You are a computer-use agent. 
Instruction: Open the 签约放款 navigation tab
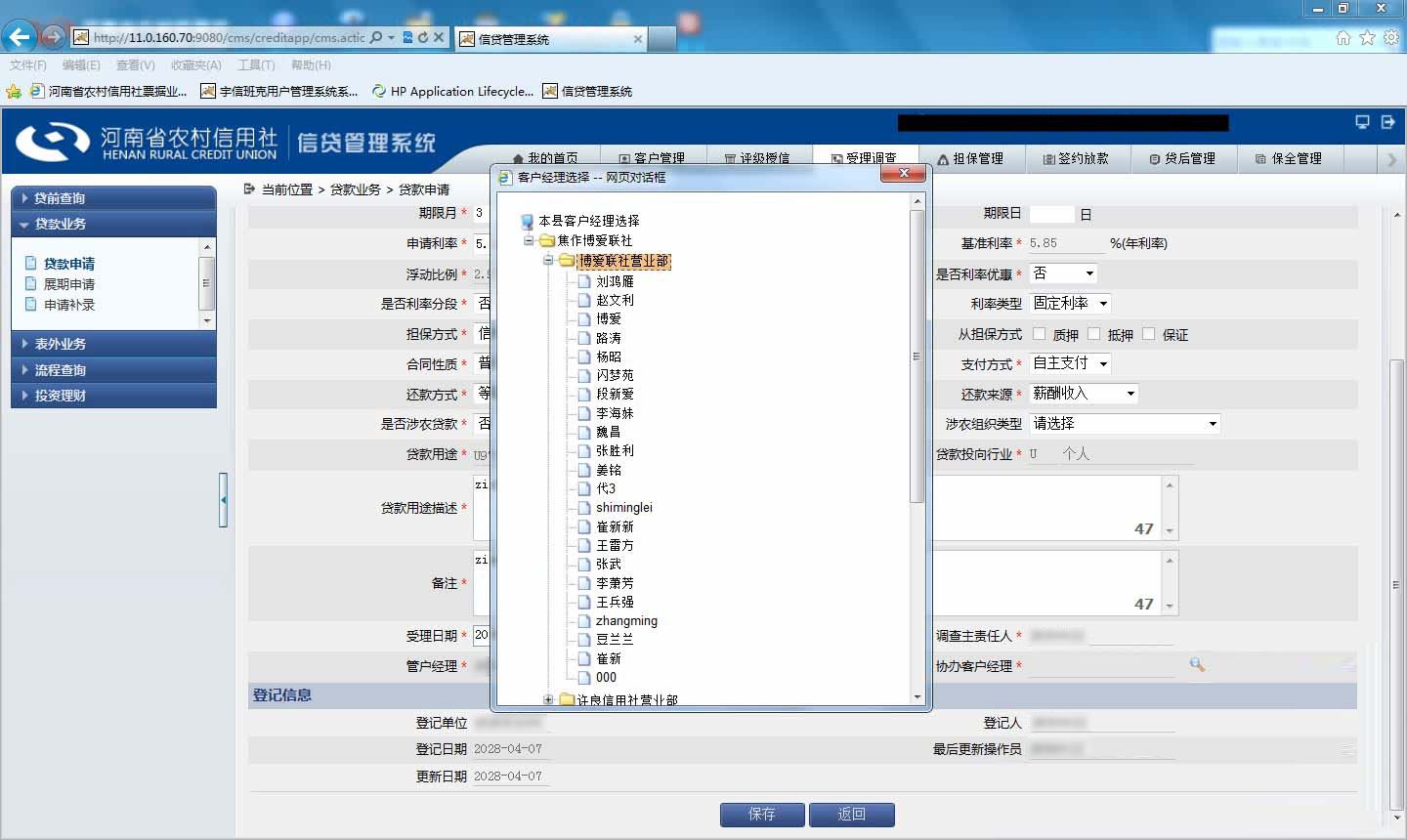1077,158
